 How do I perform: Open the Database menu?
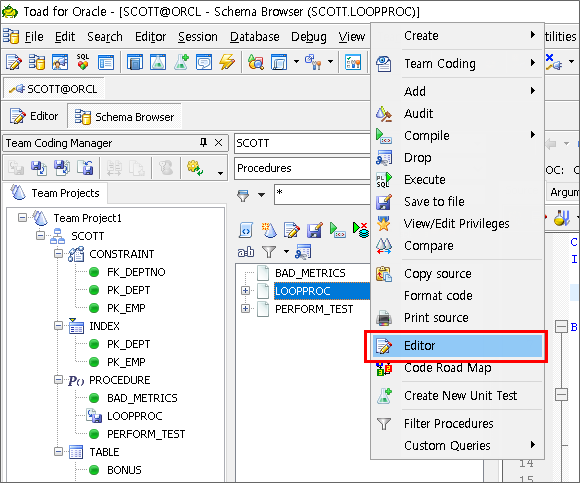pos(254,37)
